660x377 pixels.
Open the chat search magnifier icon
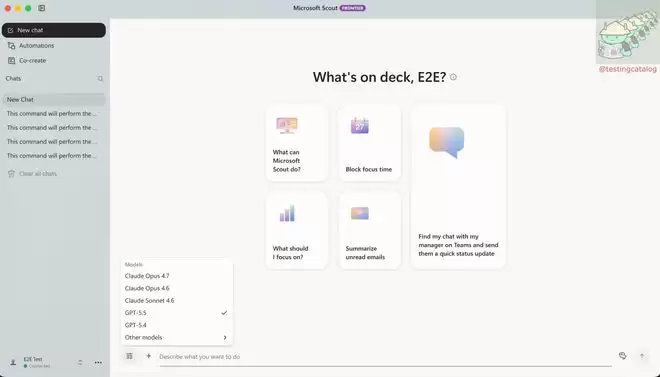(x=100, y=79)
